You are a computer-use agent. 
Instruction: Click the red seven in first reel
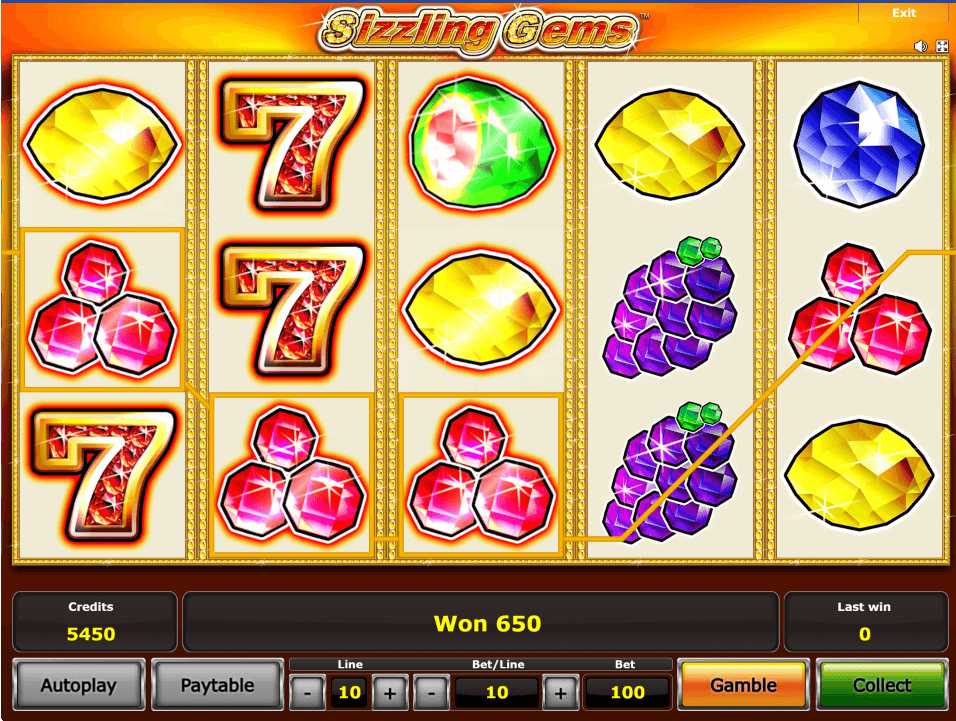pos(103,475)
